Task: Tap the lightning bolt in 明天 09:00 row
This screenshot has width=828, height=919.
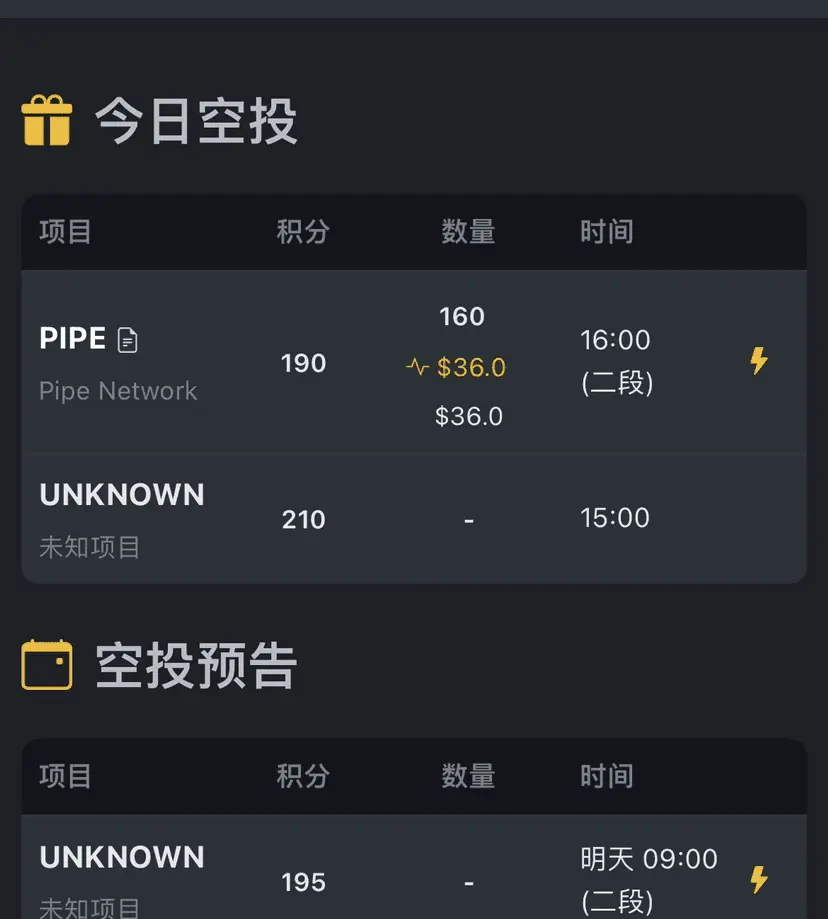Action: [759, 880]
